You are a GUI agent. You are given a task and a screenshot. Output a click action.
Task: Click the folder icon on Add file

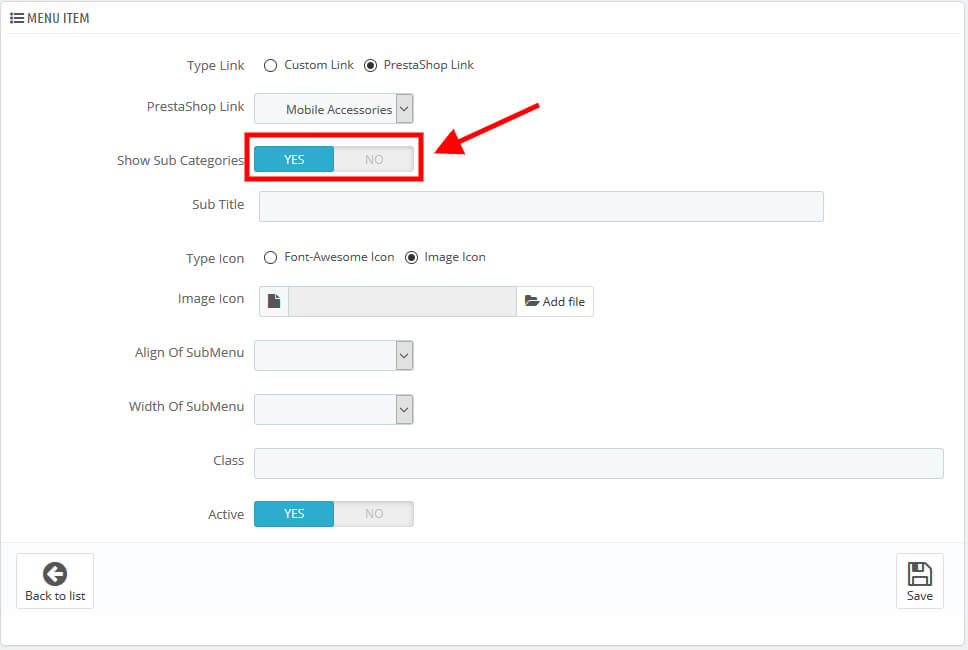click(x=532, y=301)
